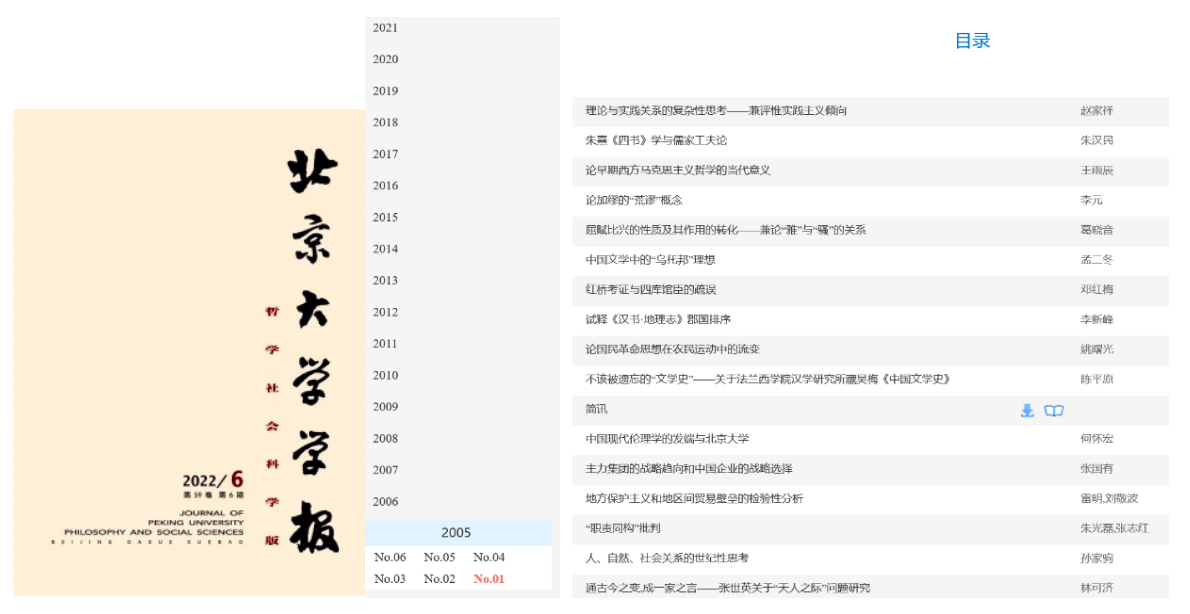Open the 简讯 article in the online reader
The width and height of the screenshot is (1190, 614).
1054,409
